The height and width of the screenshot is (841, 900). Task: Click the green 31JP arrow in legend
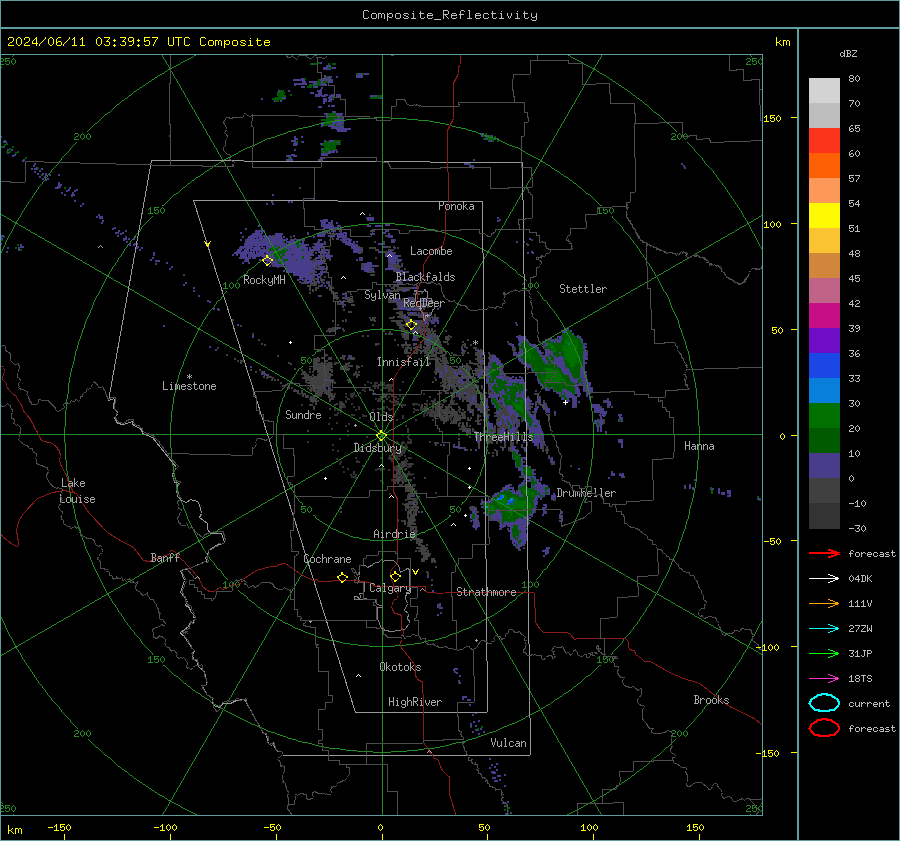[x=824, y=653]
